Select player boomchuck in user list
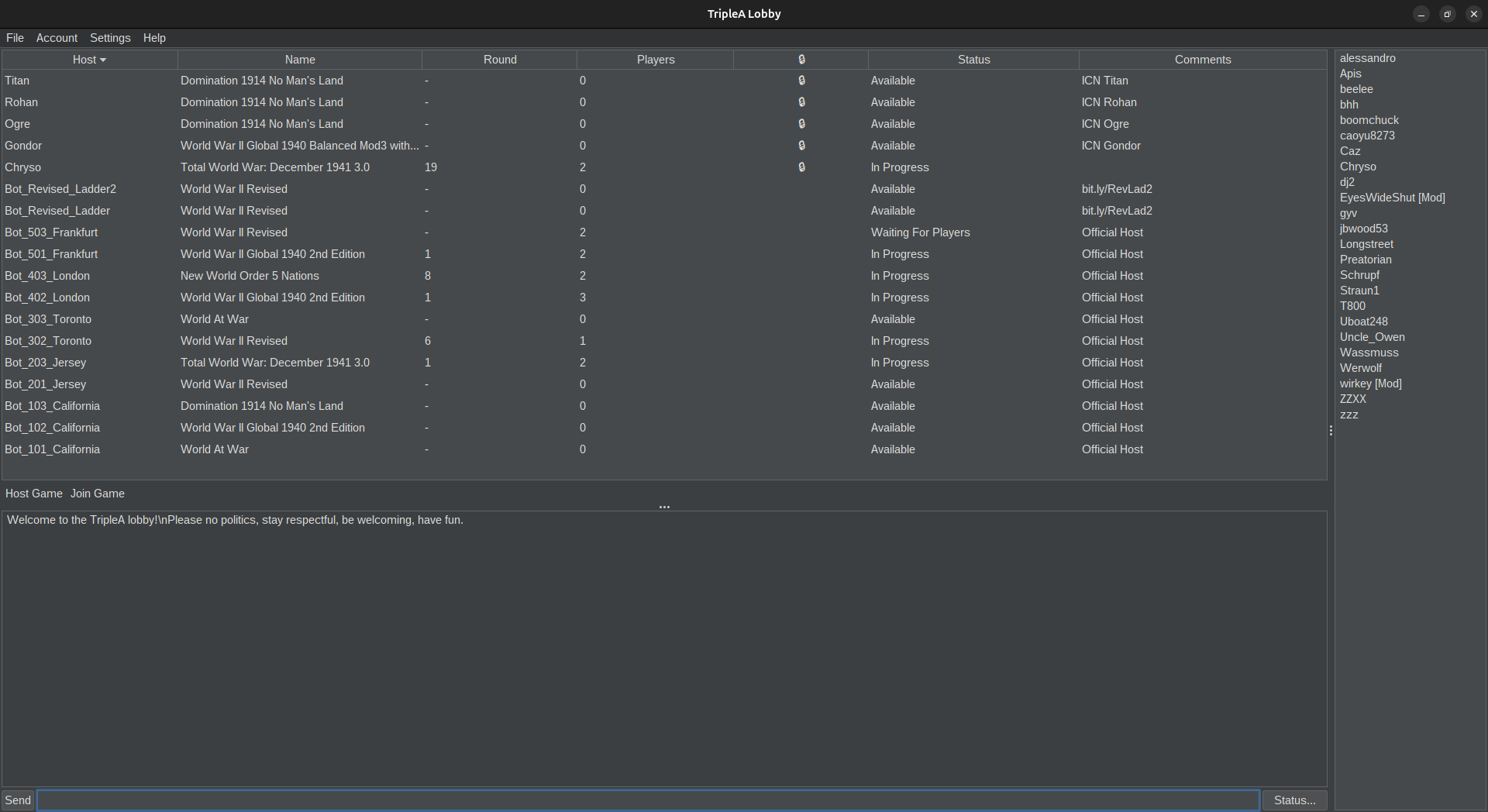The width and height of the screenshot is (1488, 812). point(1369,120)
